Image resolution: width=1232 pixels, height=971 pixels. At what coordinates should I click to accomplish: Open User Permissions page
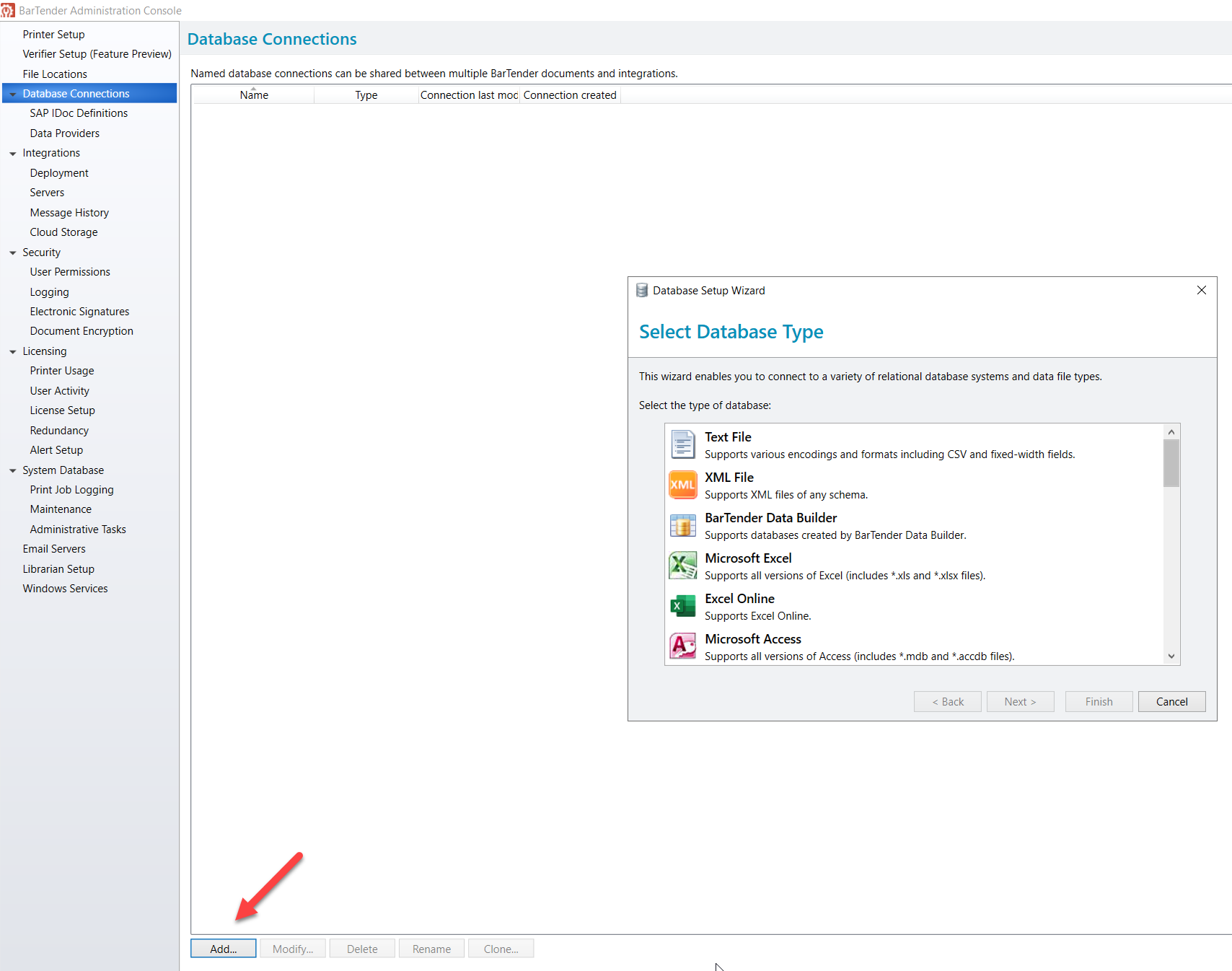click(x=70, y=272)
